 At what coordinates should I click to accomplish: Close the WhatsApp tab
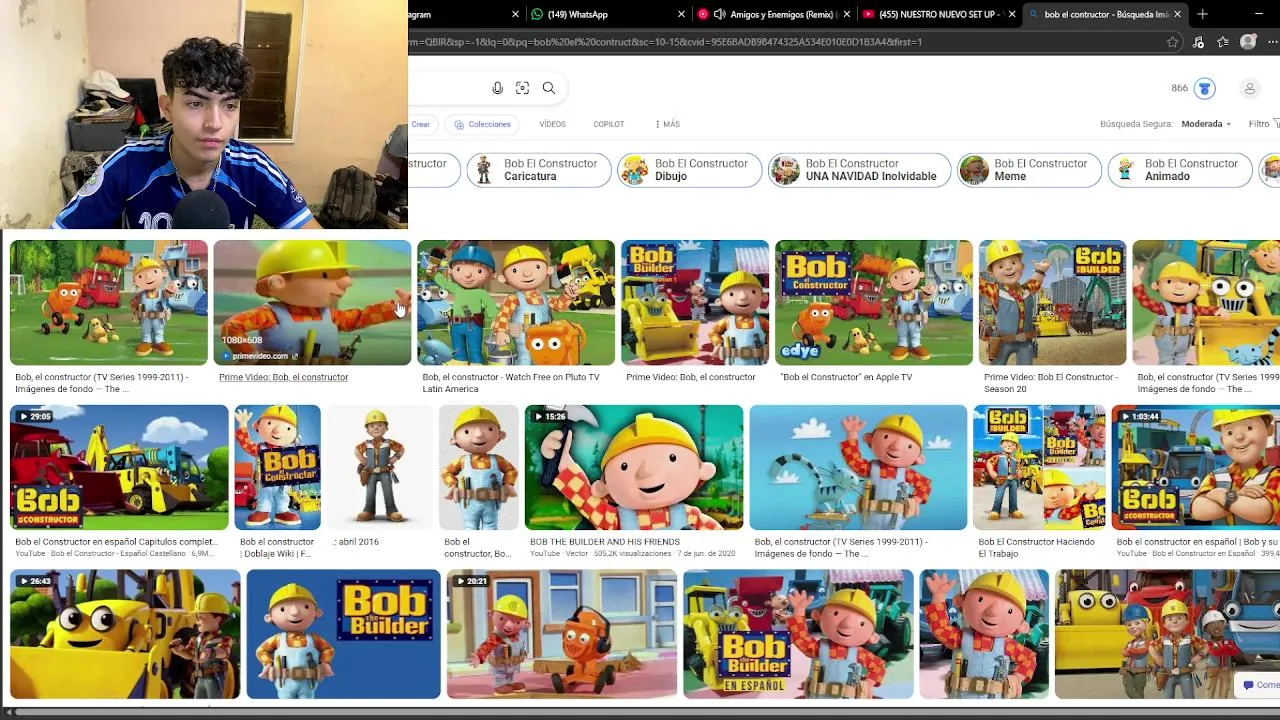682,14
